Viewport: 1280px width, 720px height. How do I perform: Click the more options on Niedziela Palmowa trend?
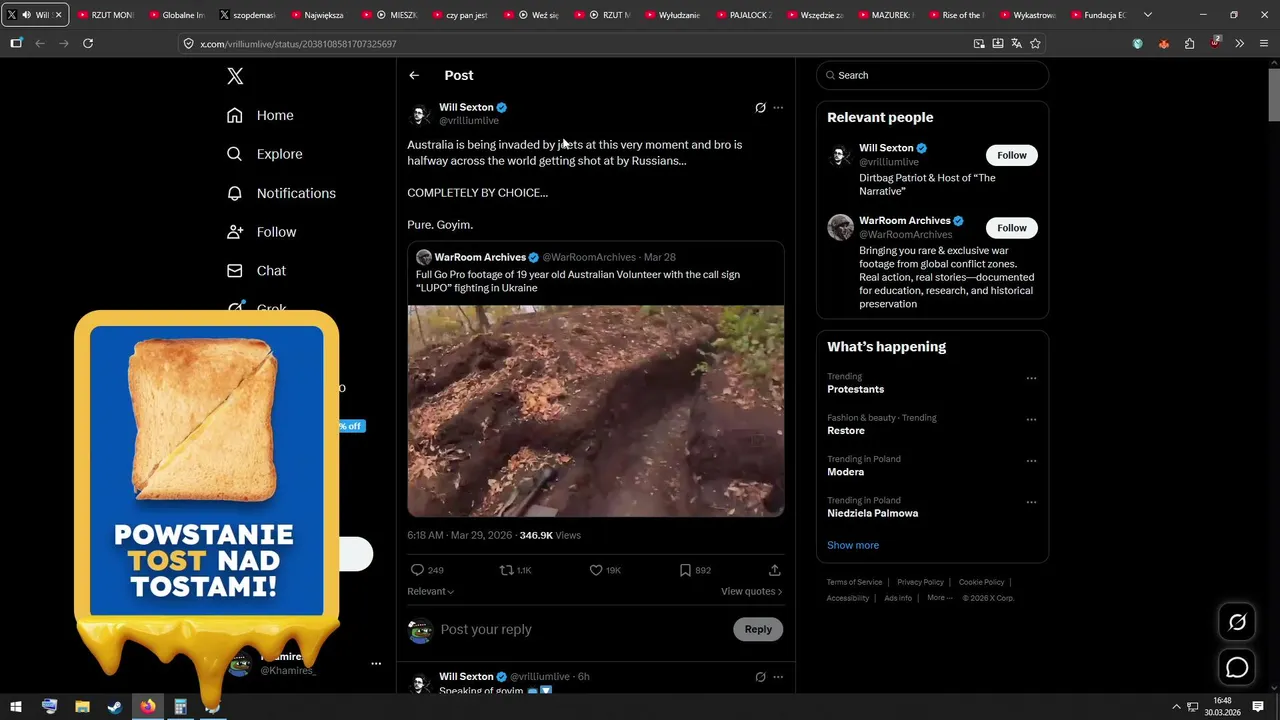point(1031,502)
